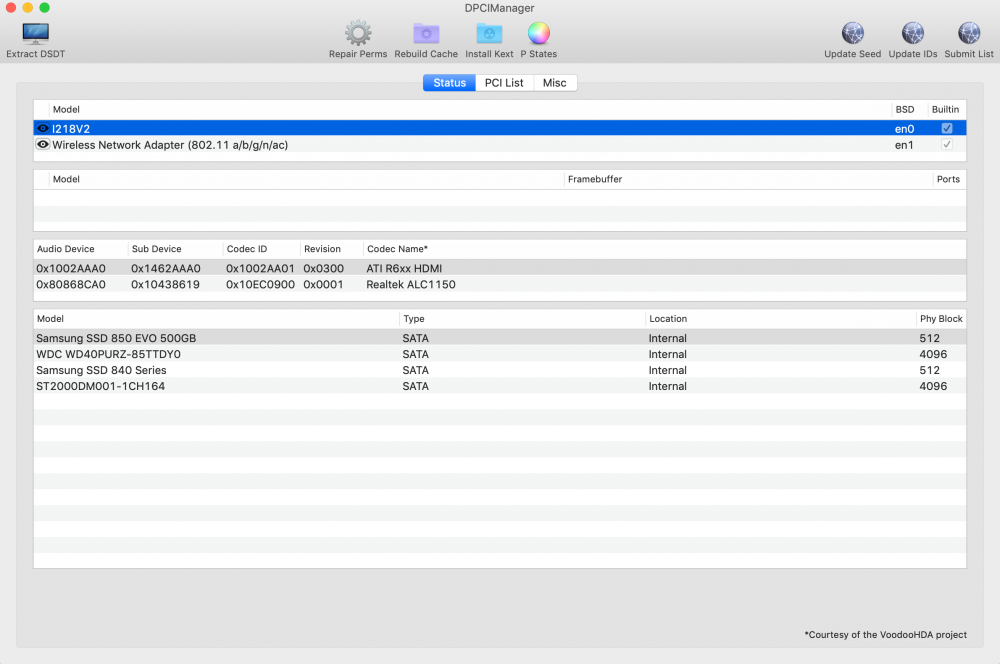Select Wireless Network Adapter row
Viewport: 1000px width, 664px height.
coord(500,145)
